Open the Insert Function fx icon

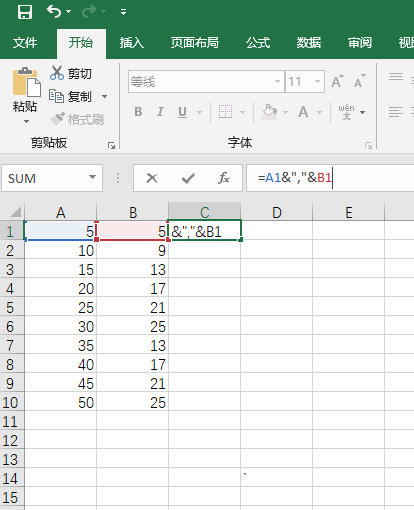224,178
